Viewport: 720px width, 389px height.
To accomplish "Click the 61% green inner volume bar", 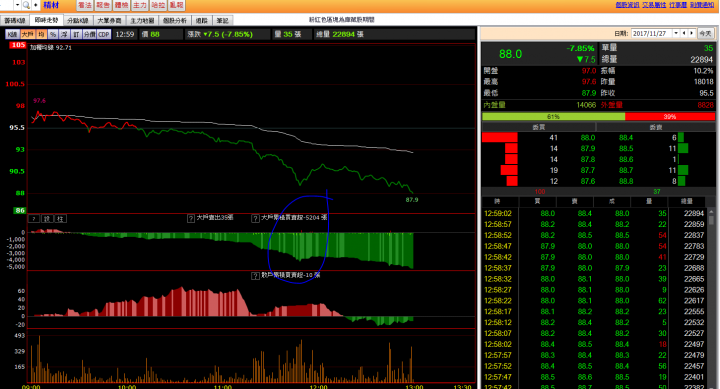I will [x=553, y=117].
